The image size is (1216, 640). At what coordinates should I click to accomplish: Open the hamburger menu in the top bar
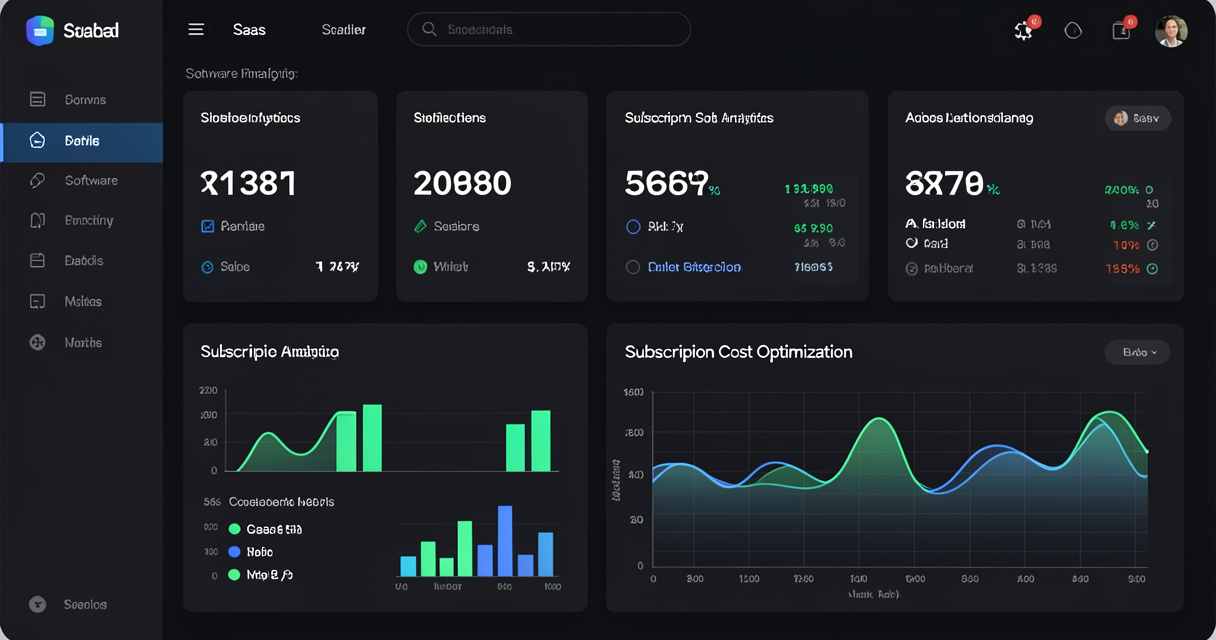(196, 30)
